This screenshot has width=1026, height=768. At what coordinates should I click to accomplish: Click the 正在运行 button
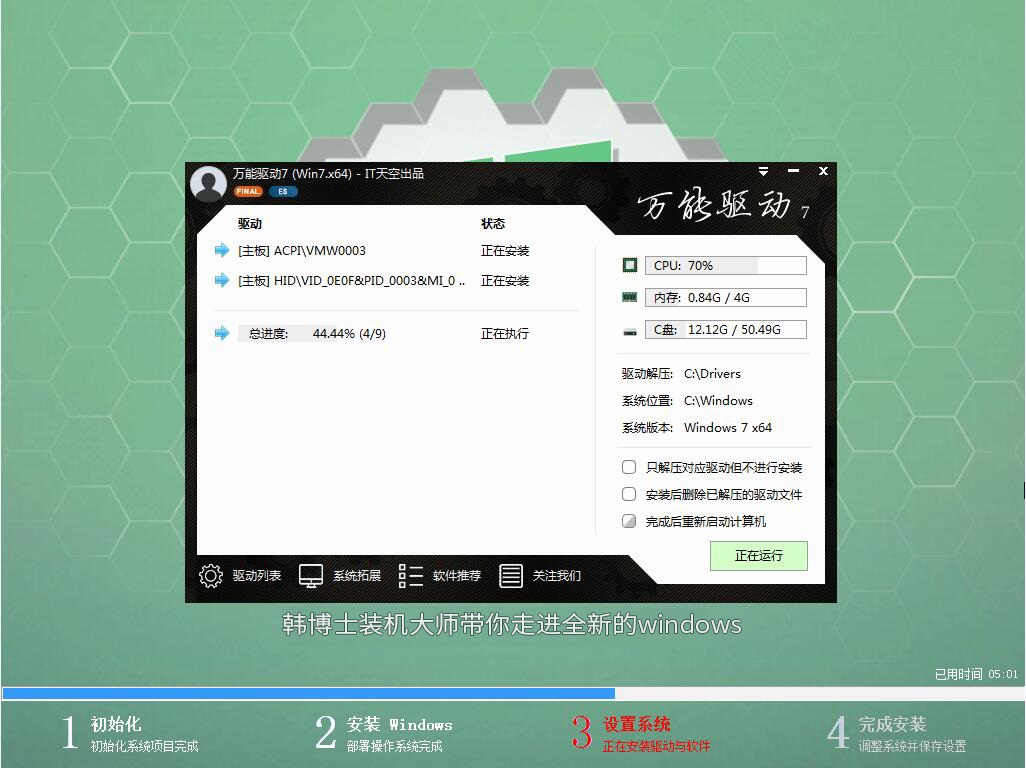coord(759,556)
